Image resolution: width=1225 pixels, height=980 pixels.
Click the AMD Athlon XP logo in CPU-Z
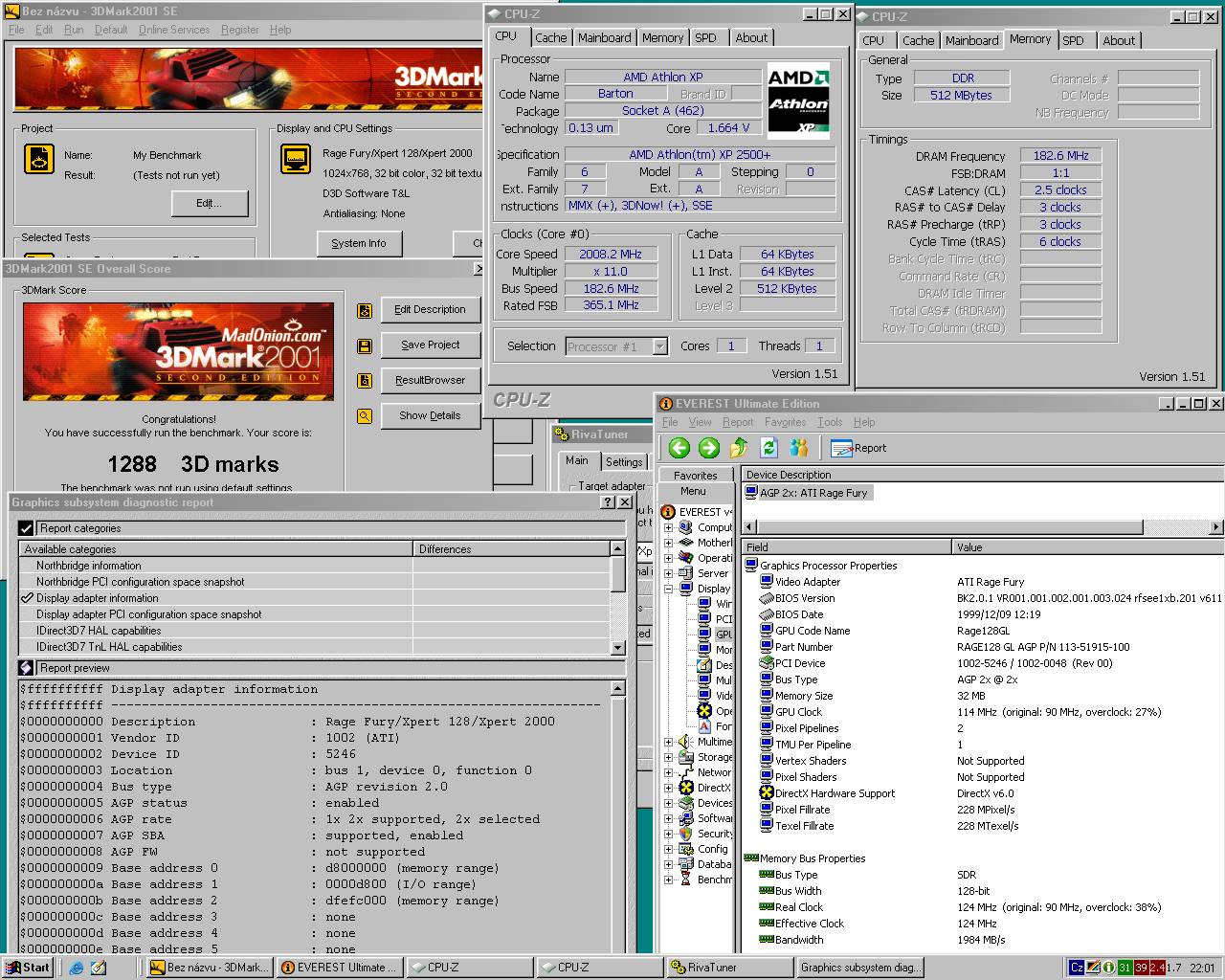coord(799,100)
